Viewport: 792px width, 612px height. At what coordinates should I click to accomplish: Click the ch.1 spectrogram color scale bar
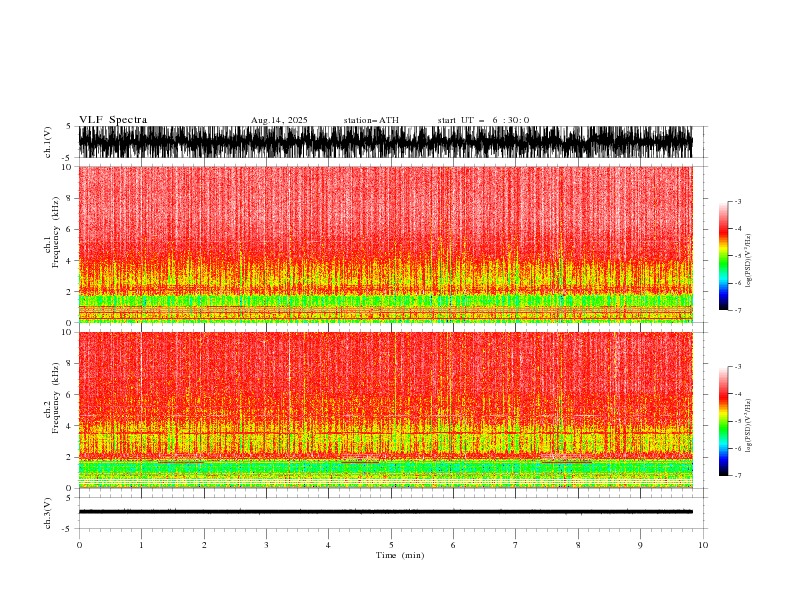tap(723, 256)
